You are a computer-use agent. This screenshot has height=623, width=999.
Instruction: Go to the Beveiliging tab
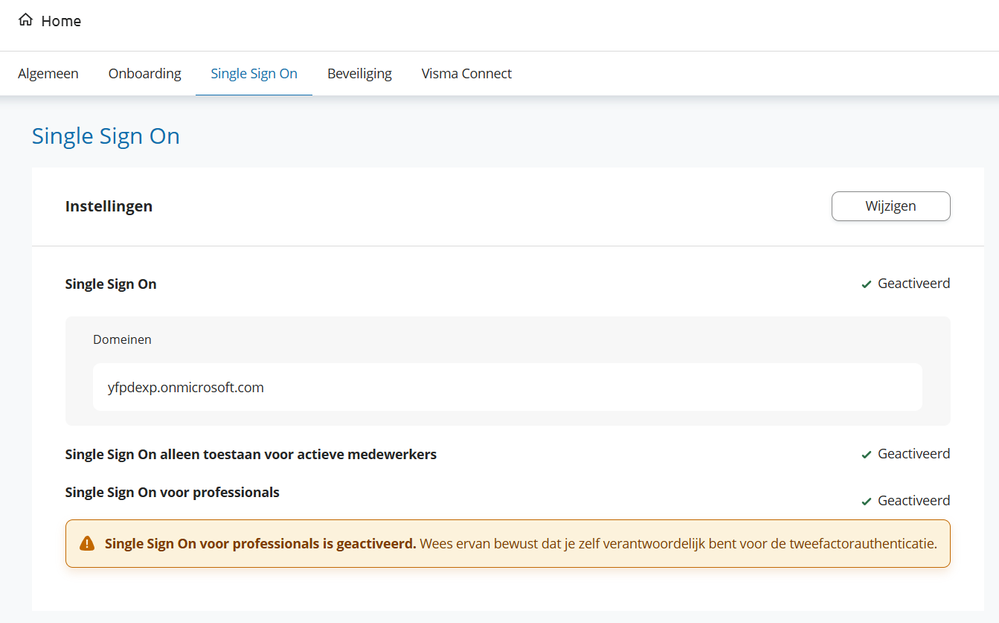[x=359, y=73]
